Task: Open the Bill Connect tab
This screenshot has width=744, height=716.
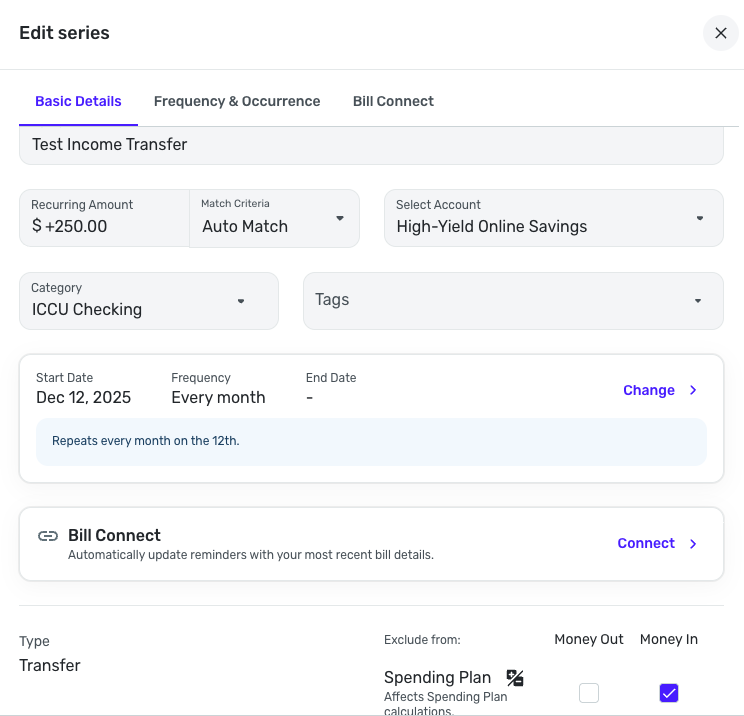Action: 393,101
